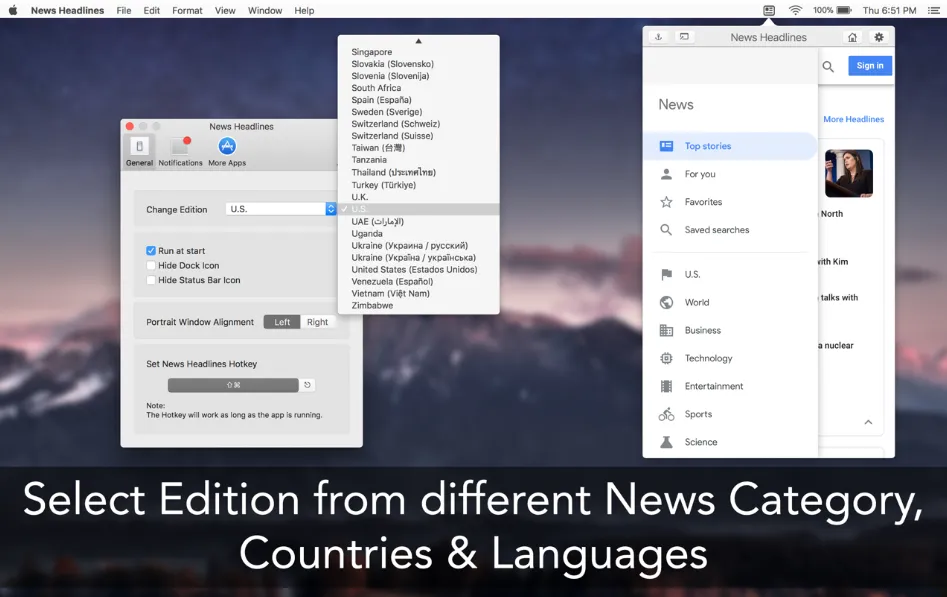Pick UAE edition
This screenshot has height=597, width=947.
coord(419,222)
